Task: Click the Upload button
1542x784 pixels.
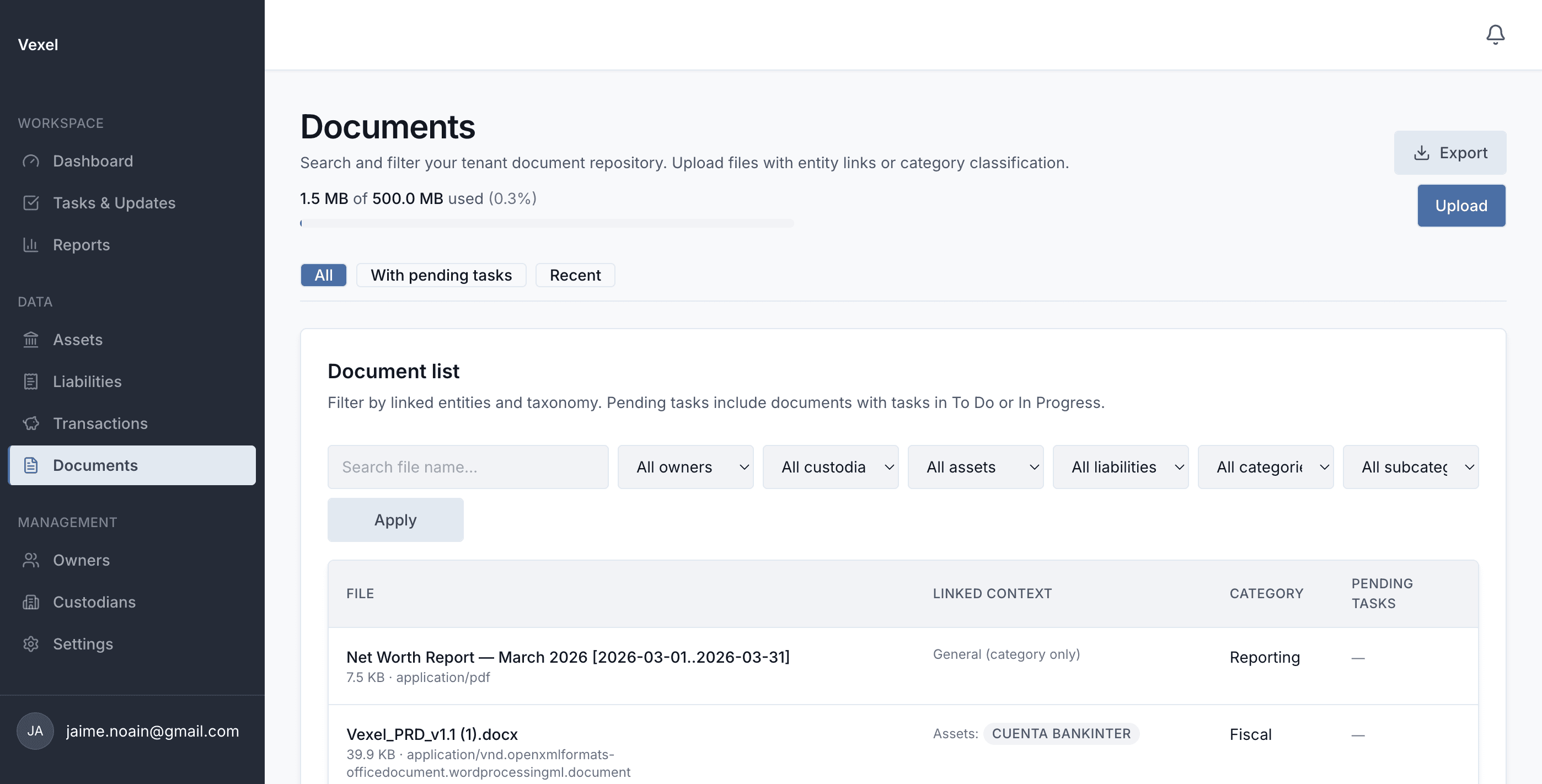Action: 1460,205
